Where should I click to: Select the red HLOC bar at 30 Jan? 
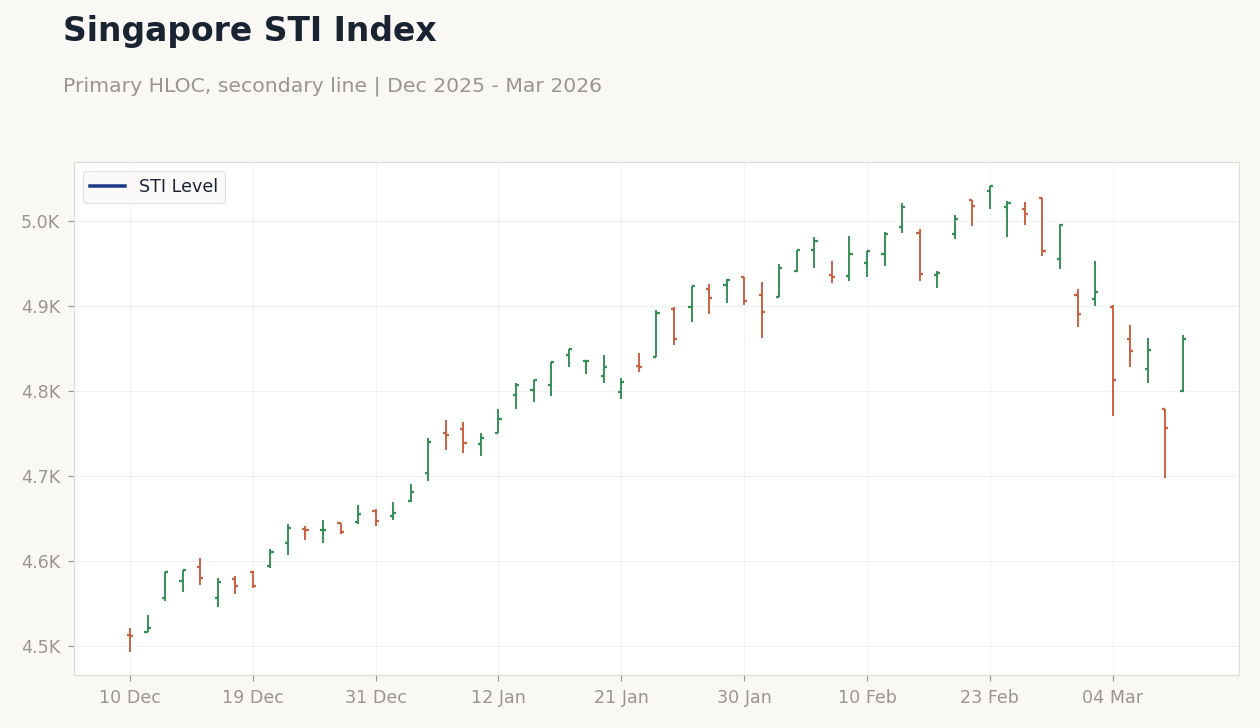coord(744,290)
